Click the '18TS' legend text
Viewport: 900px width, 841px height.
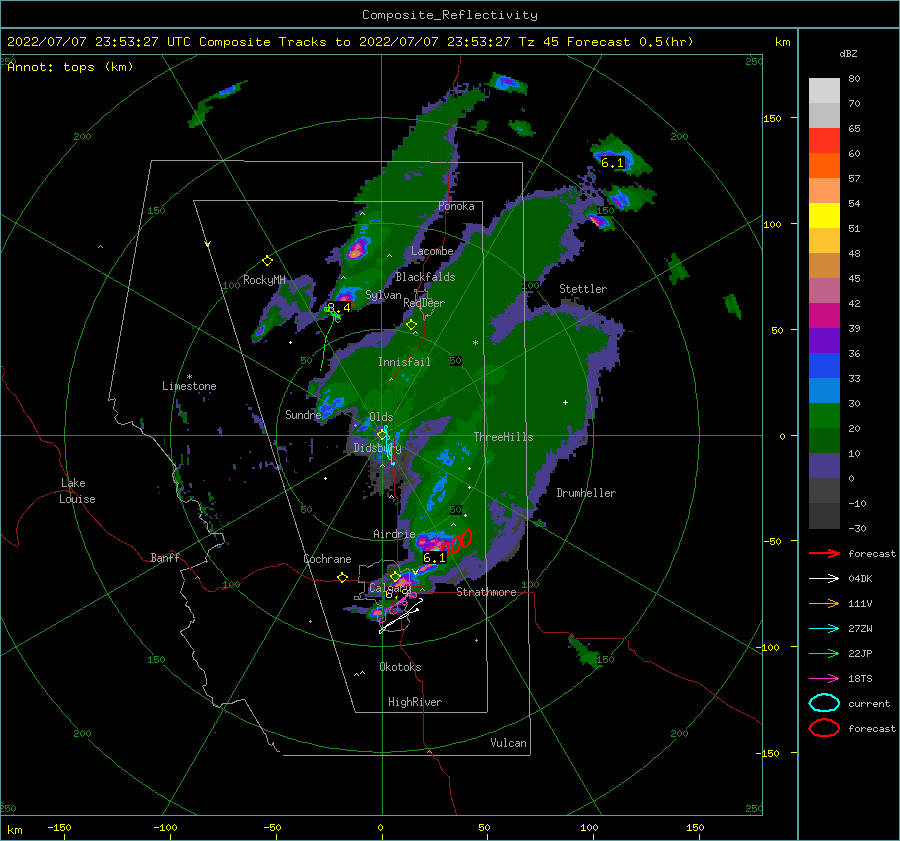860,679
